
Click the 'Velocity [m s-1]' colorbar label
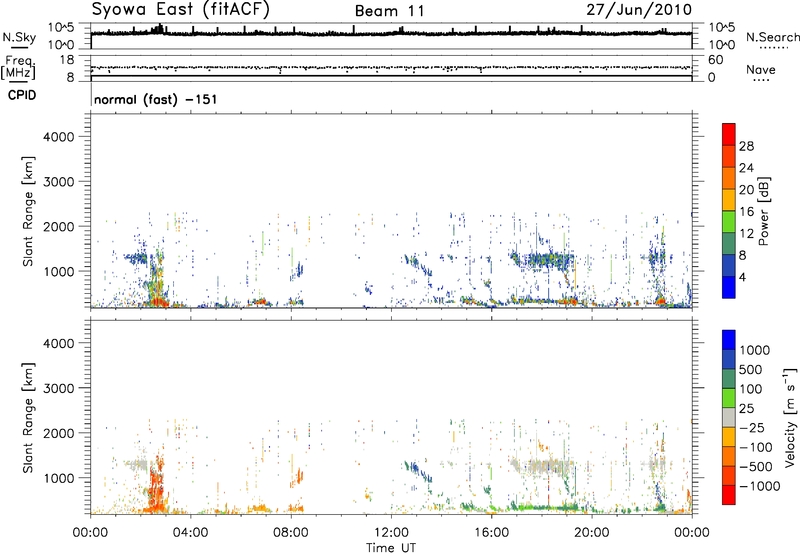point(790,417)
